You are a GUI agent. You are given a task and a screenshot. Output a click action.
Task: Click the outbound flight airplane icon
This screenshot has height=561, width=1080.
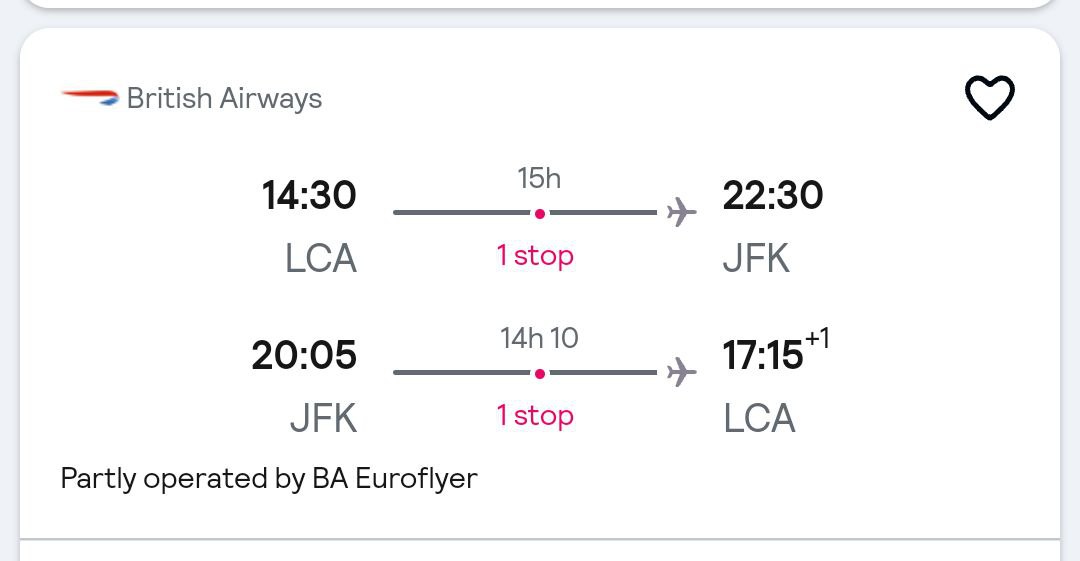(681, 212)
